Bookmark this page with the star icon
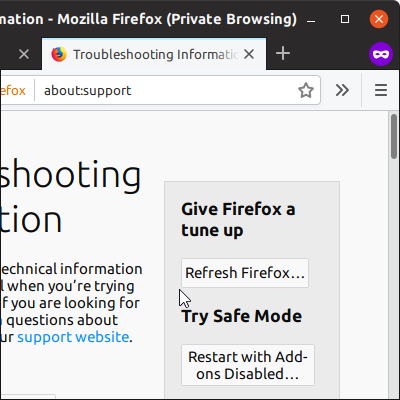 (x=306, y=90)
